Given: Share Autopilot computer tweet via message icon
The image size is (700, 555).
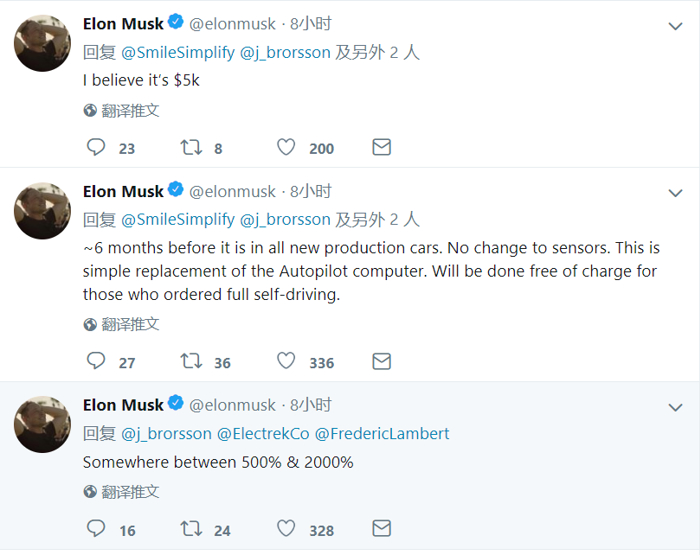Looking at the screenshot, I should click(x=381, y=361).
